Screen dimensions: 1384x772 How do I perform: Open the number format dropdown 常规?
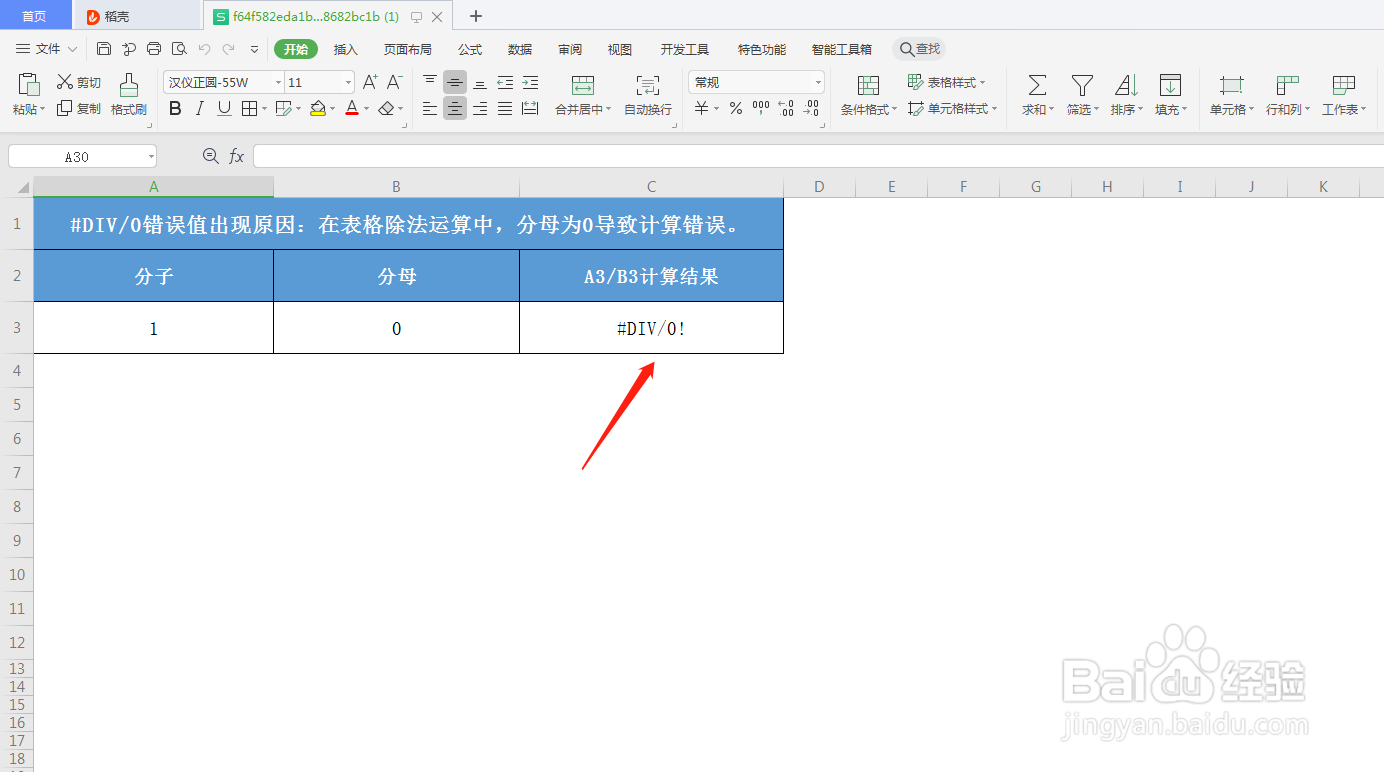coord(818,83)
